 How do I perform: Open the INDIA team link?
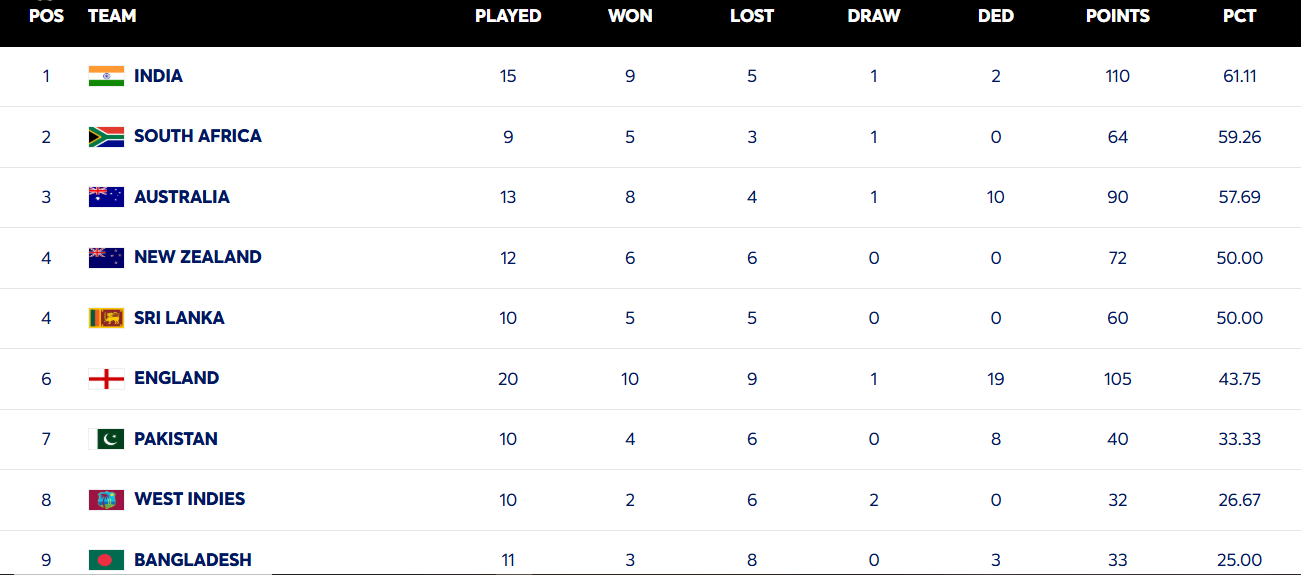pos(158,76)
